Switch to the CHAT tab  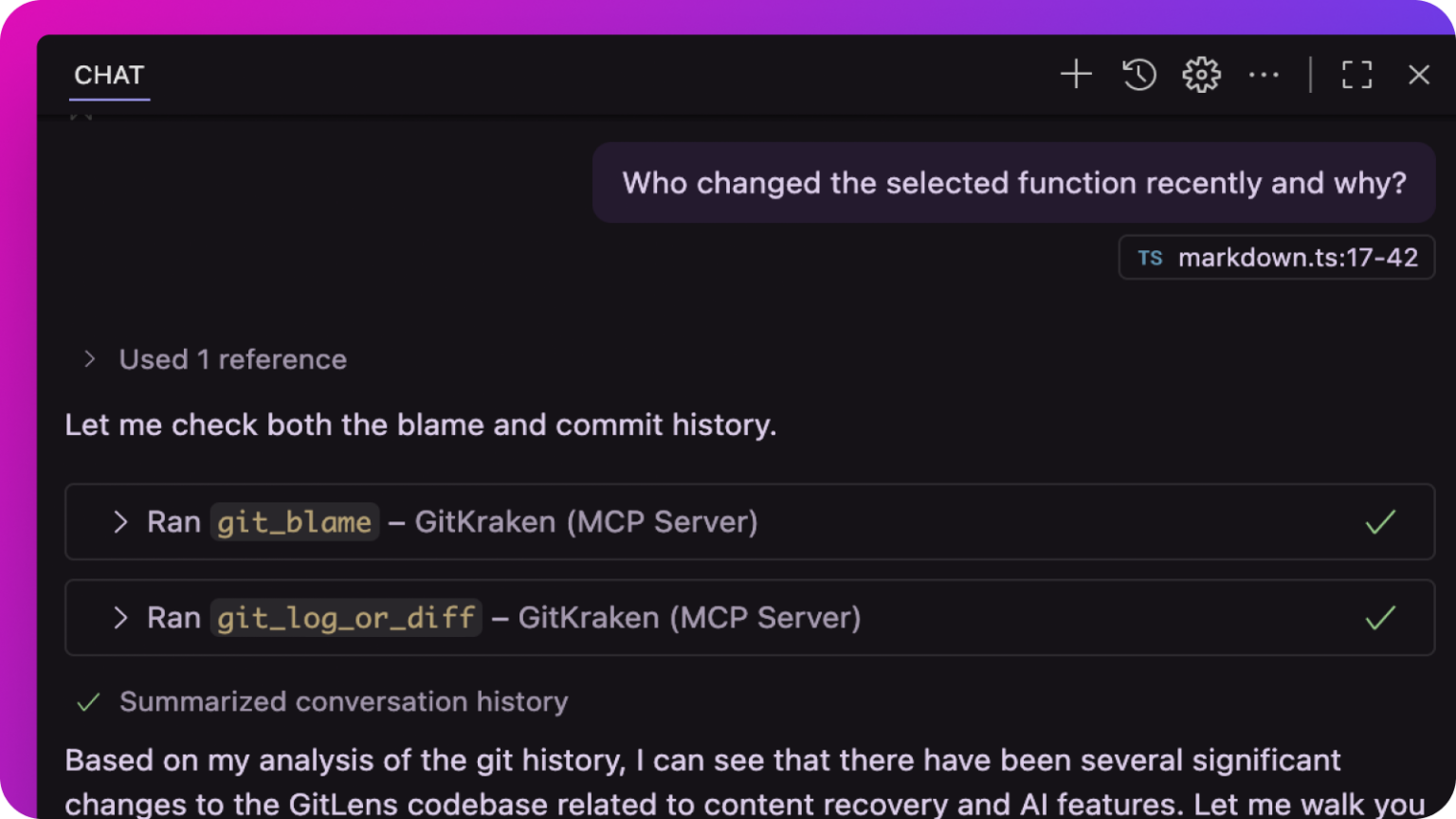click(x=109, y=75)
